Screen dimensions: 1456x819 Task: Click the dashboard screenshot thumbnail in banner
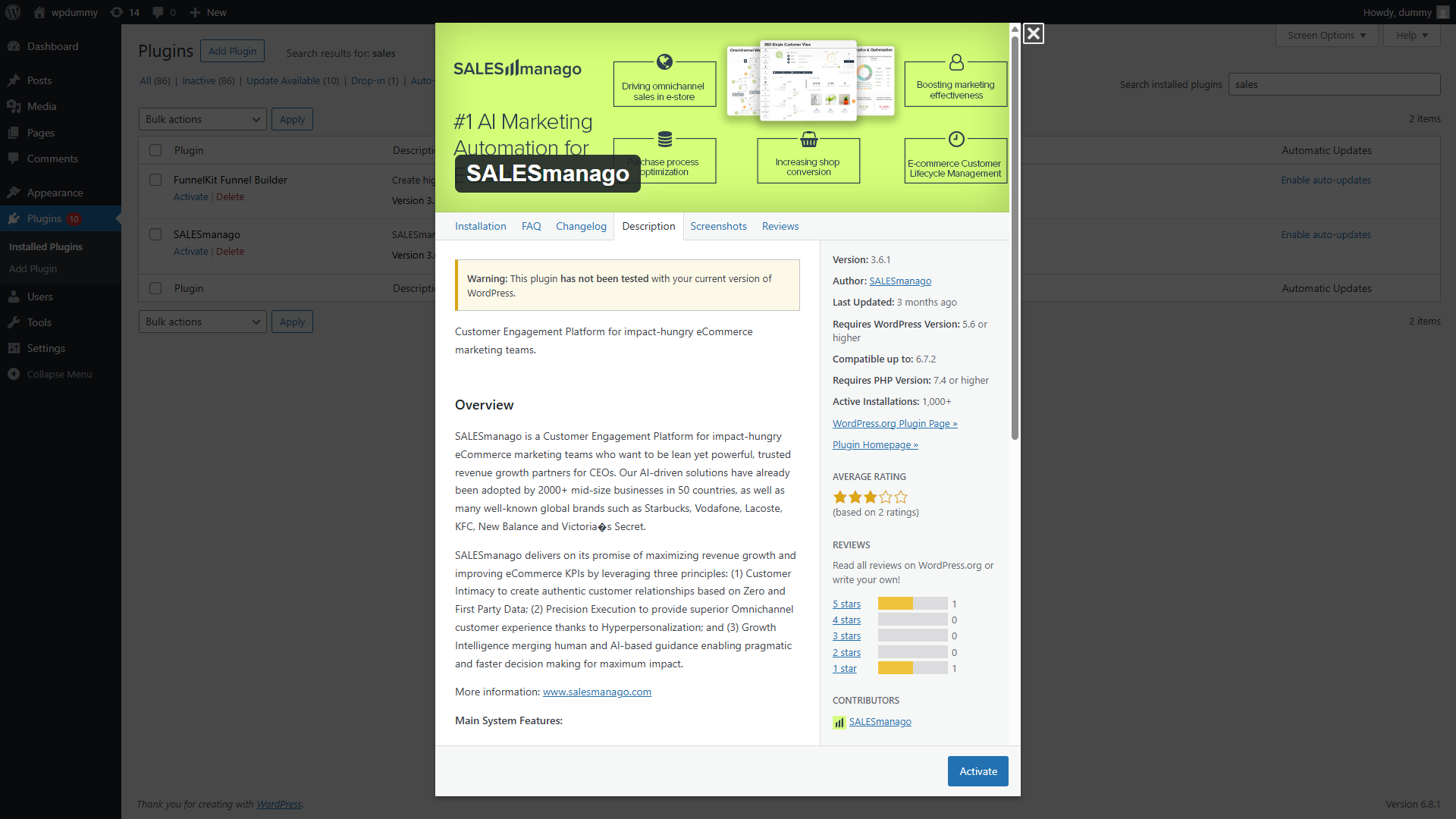(811, 81)
